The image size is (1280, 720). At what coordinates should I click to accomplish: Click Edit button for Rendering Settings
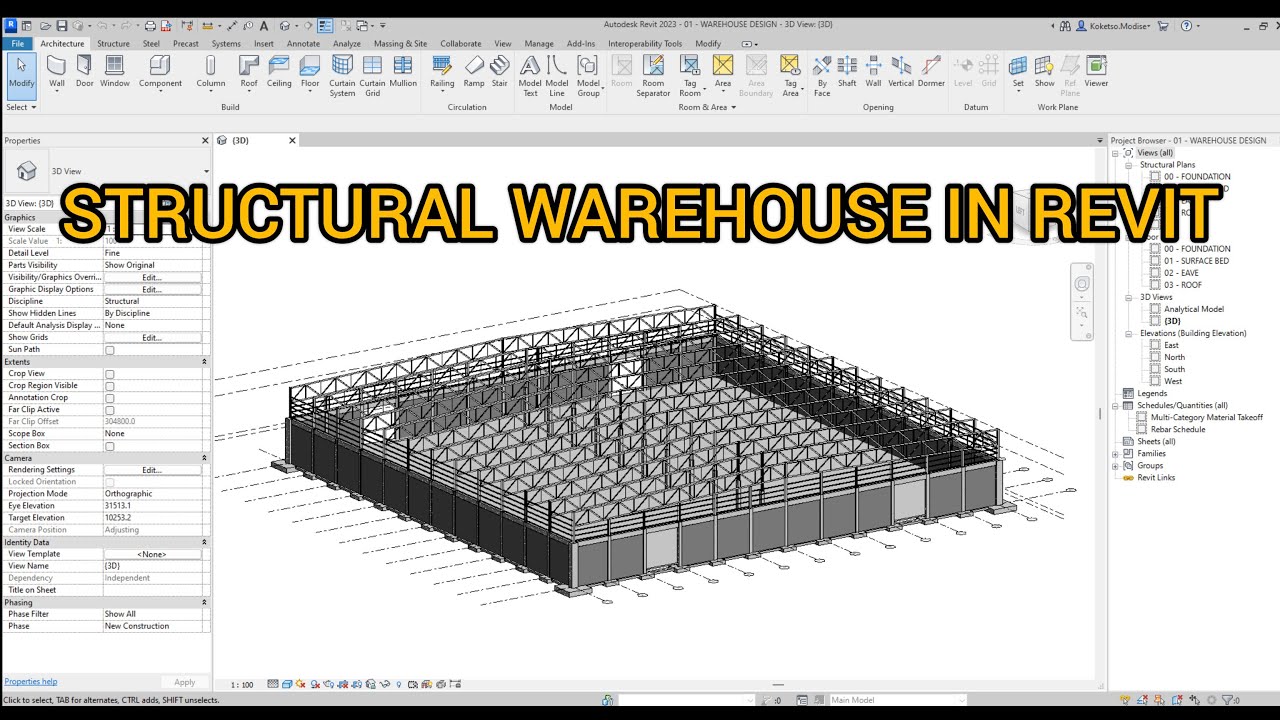click(x=152, y=470)
